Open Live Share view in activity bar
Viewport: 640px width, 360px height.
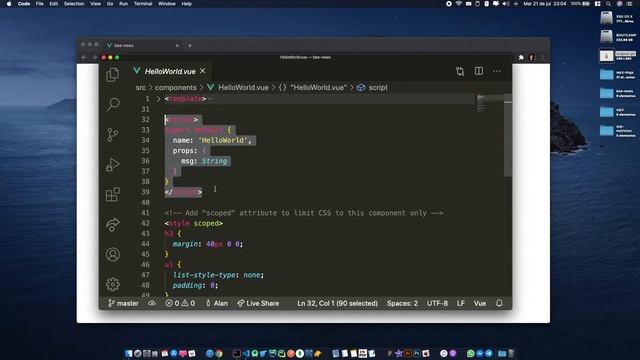113,224
